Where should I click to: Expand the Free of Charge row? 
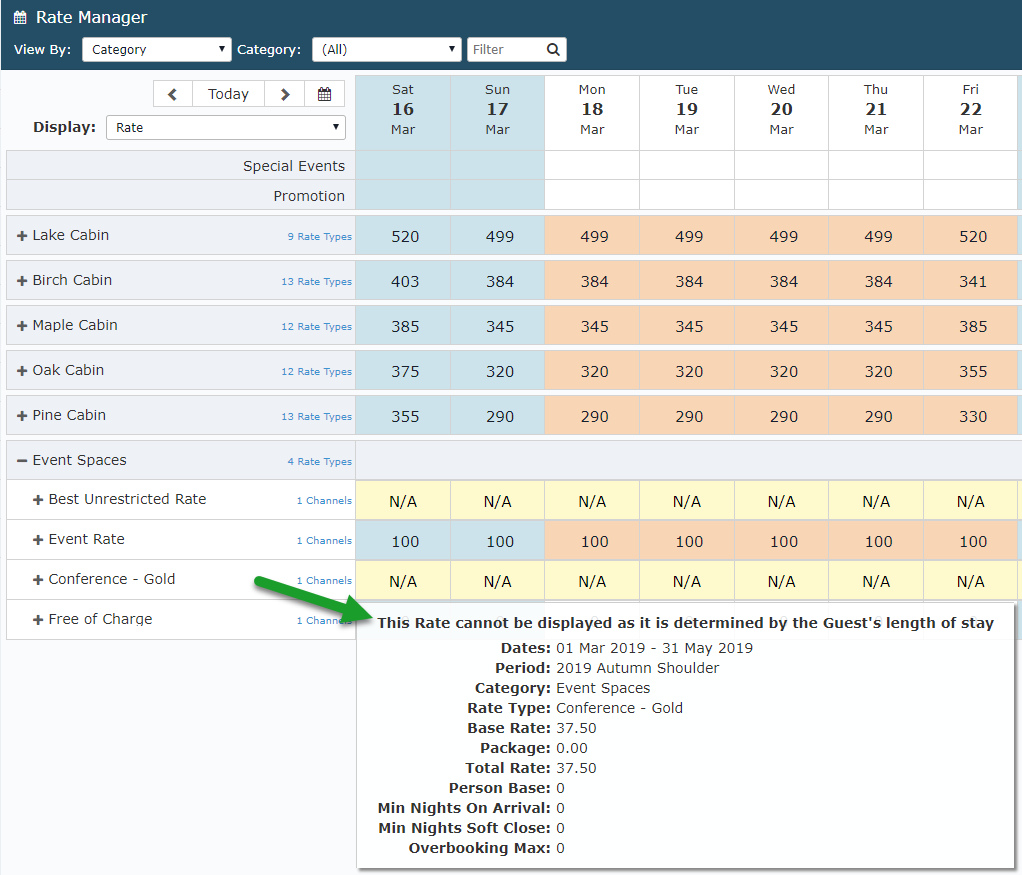(x=38, y=620)
